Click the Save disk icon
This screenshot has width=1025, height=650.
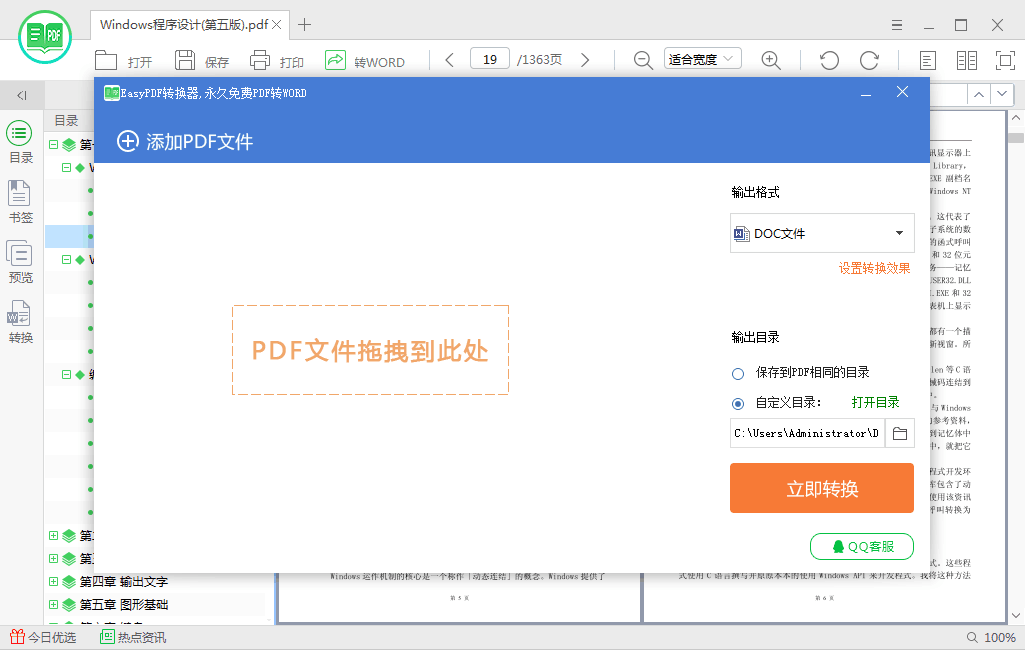coord(185,60)
